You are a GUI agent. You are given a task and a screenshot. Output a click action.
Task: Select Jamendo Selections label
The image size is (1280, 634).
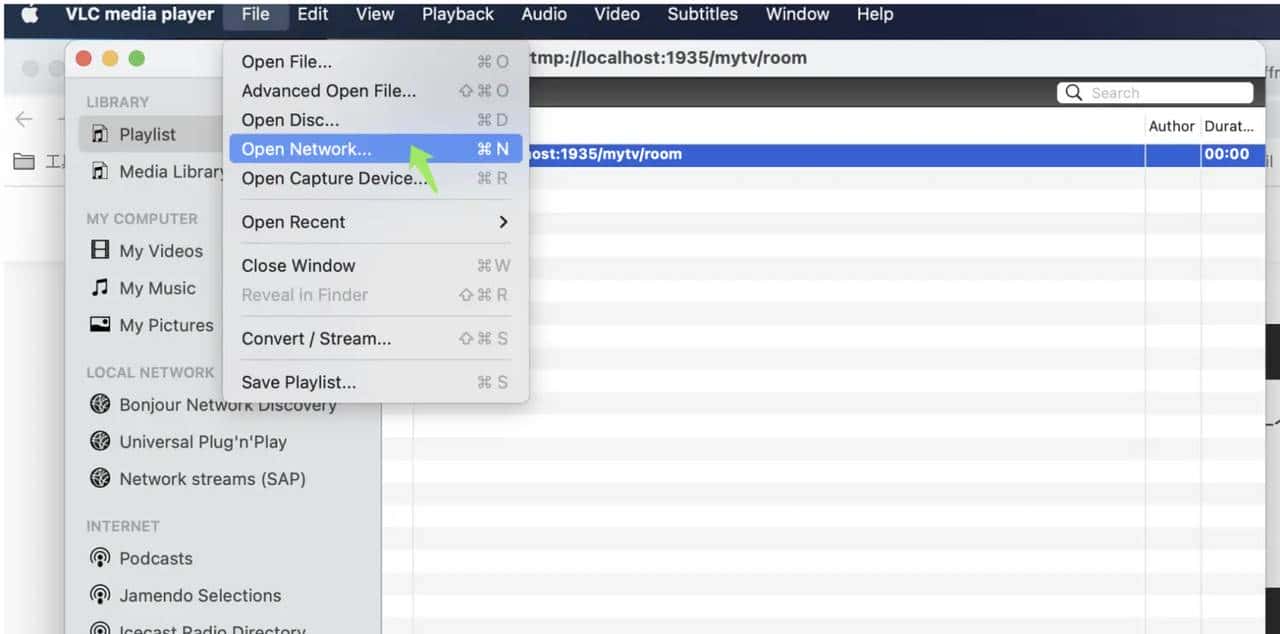click(x=200, y=595)
